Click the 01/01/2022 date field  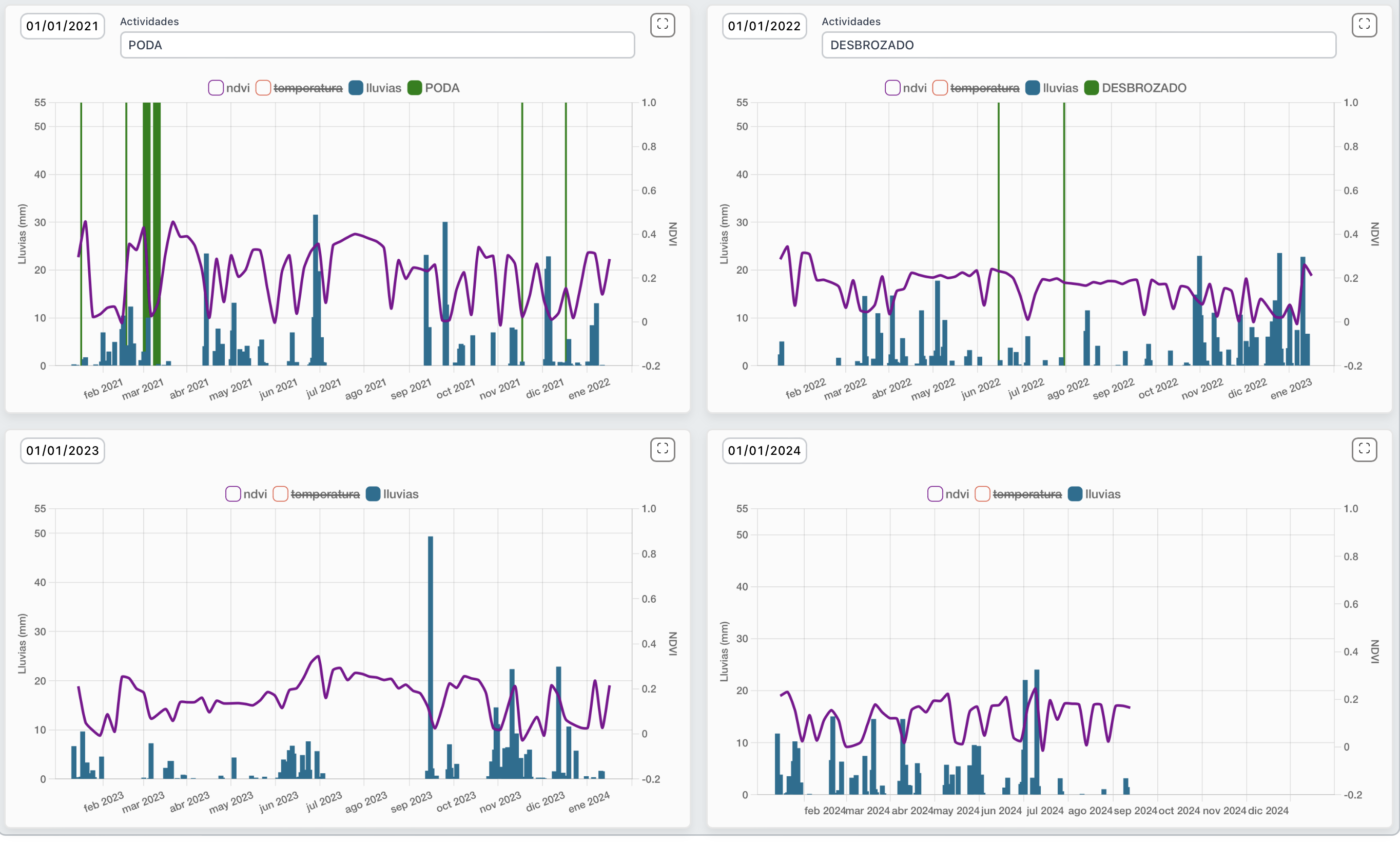[764, 26]
